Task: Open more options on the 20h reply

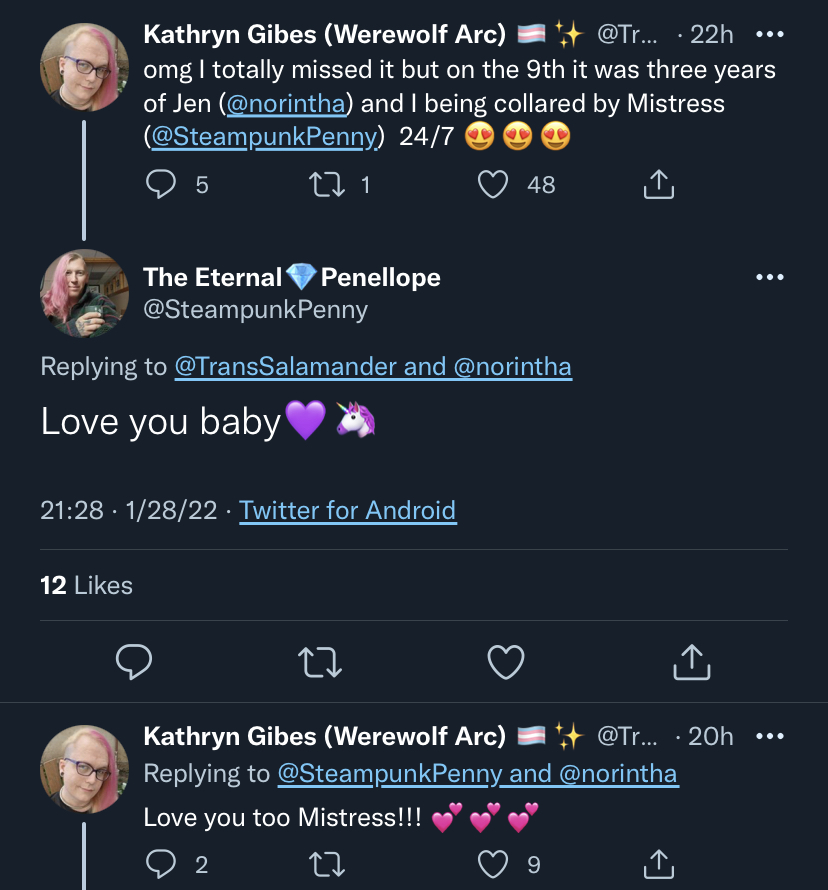Action: tap(770, 736)
